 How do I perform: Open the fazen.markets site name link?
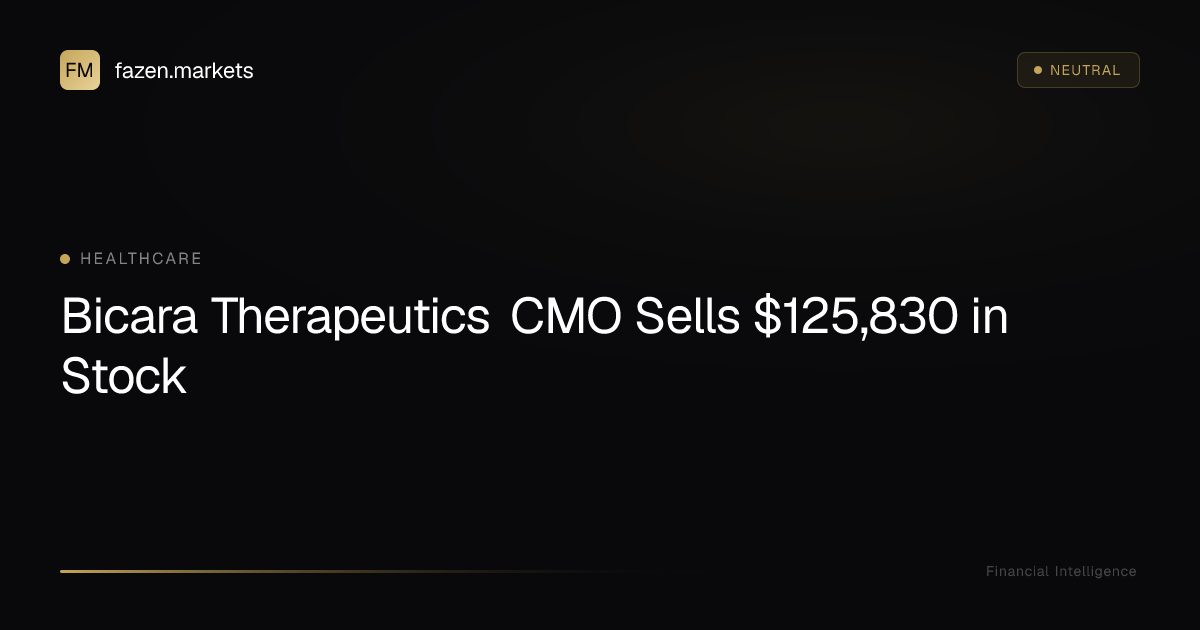click(184, 71)
